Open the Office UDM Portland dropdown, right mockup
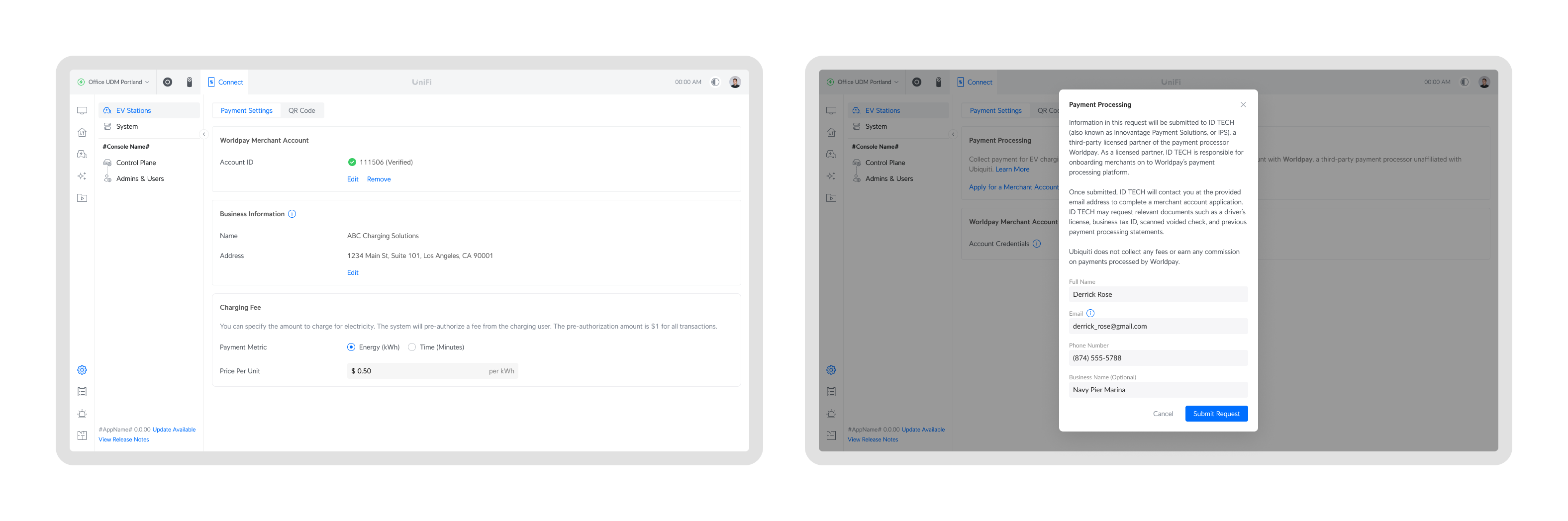 click(x=863, y=82)
